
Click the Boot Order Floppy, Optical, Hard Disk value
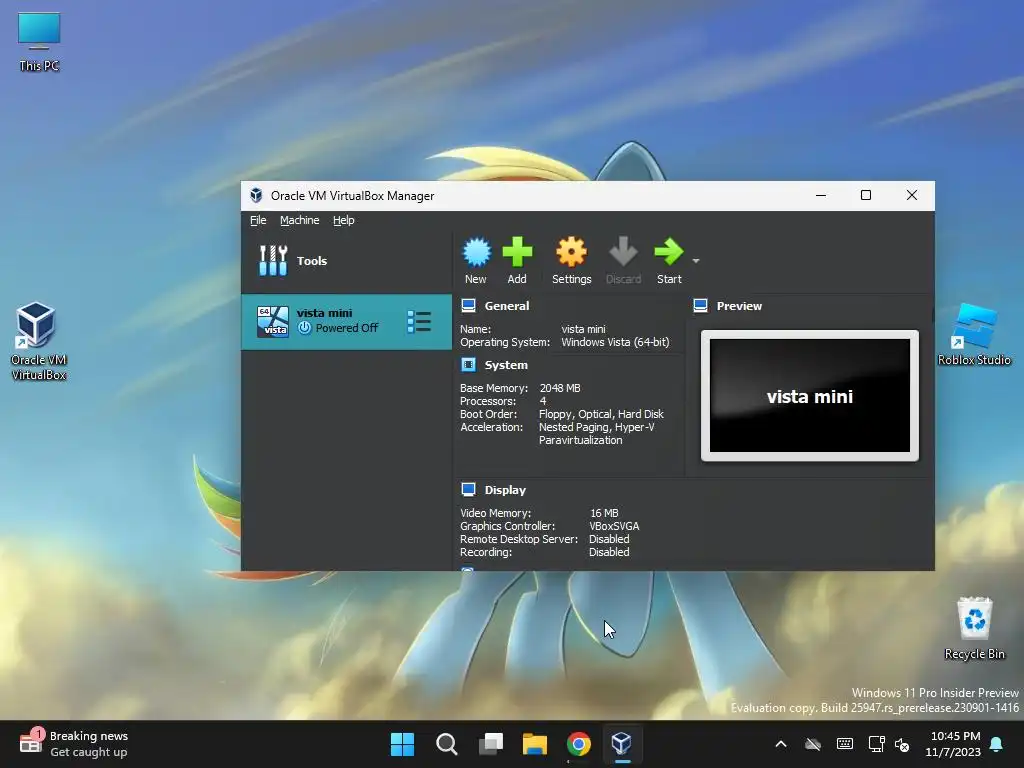point(601,414)
